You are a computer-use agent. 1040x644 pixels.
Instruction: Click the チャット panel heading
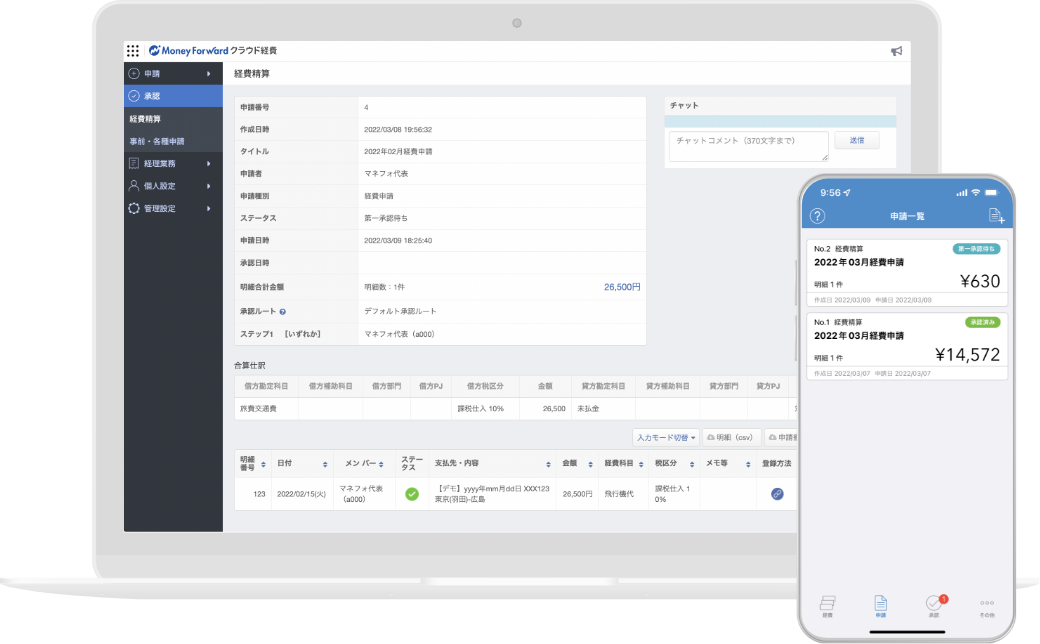[684, 105]
